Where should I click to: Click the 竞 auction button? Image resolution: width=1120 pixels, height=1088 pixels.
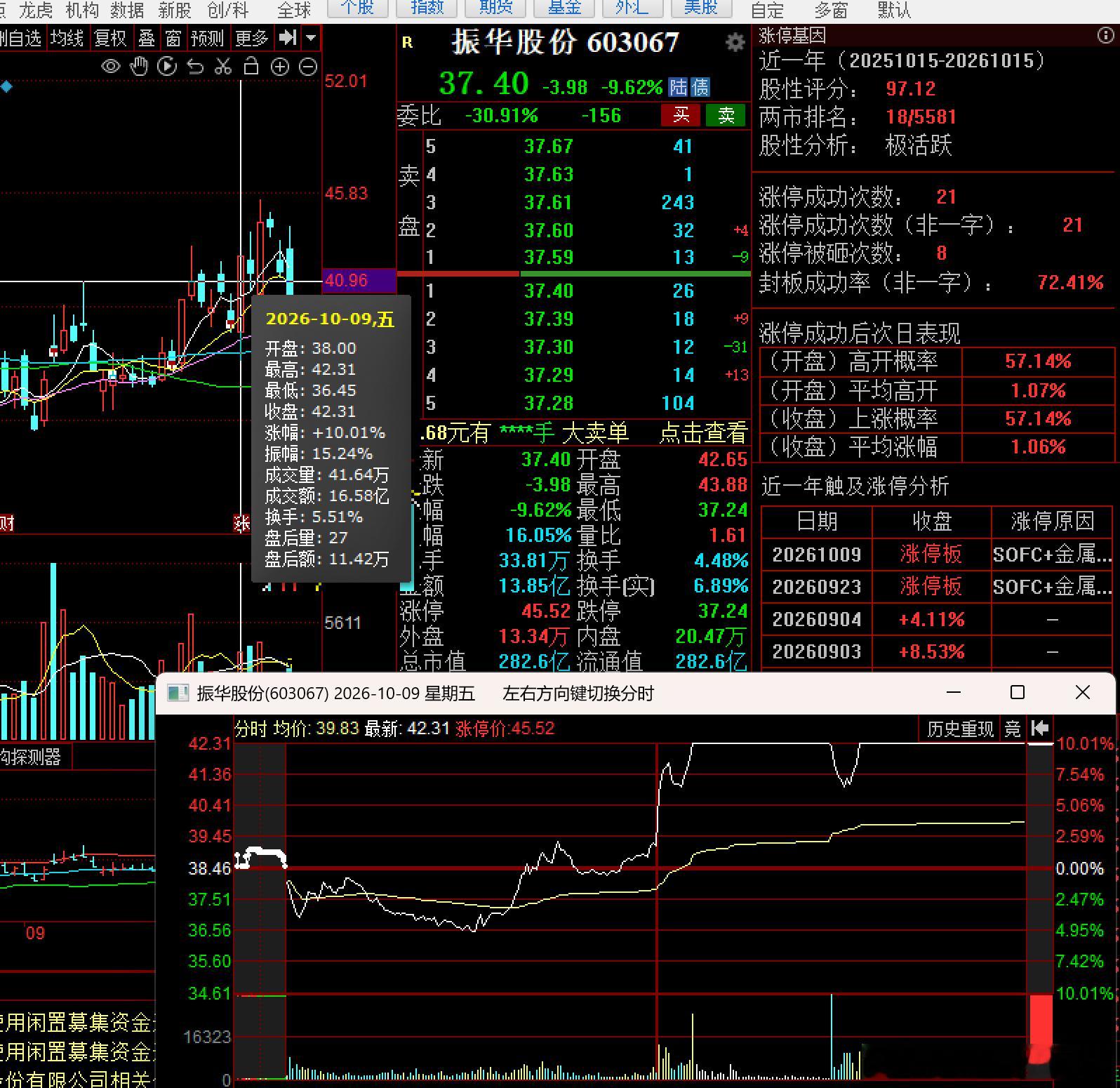click(x=1013, y=729)
